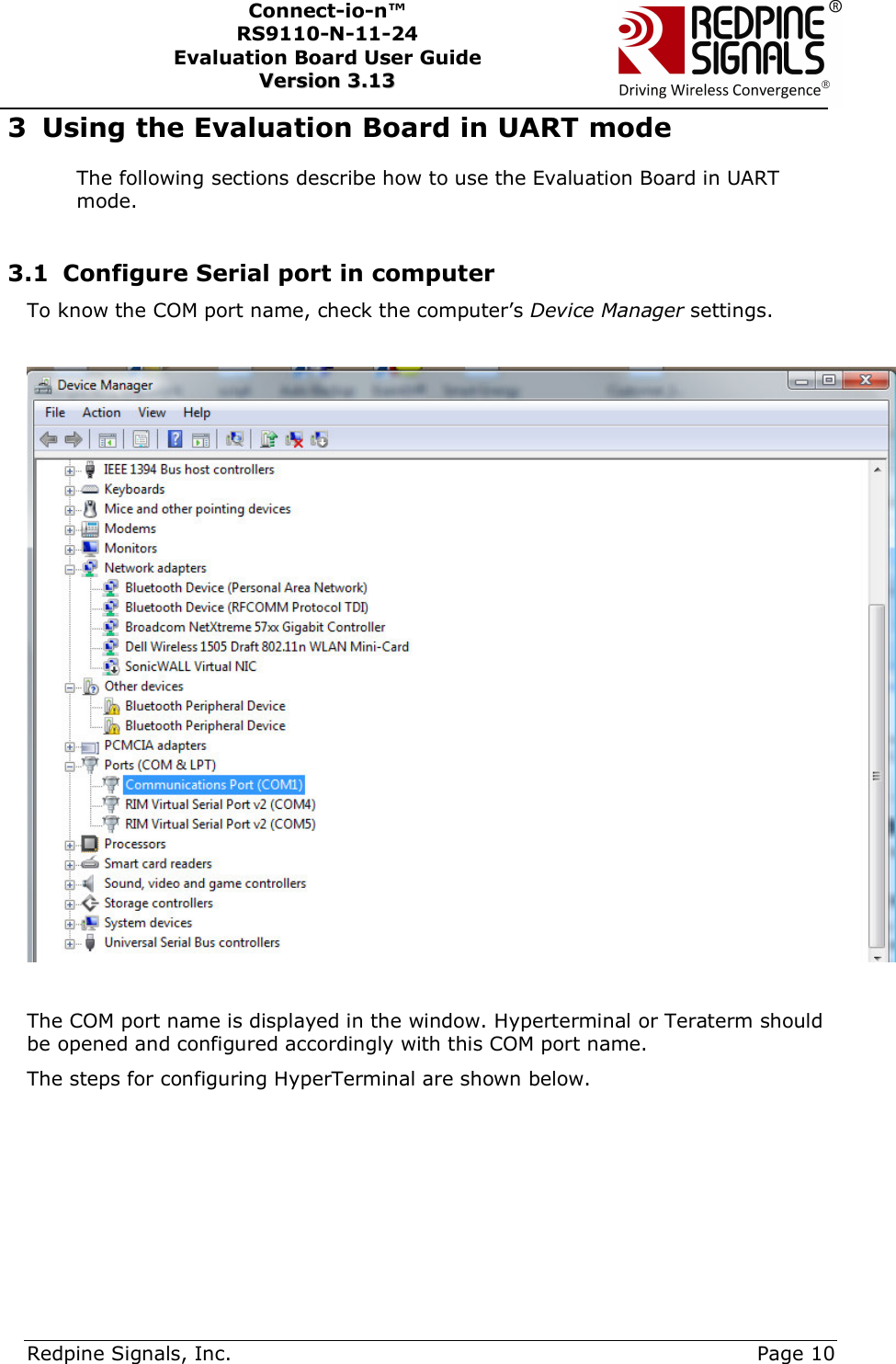Click the Back arrow in Device Manager toolbar
The height and width of the screenshot is (1364, 896).
[x=49, y=439]
